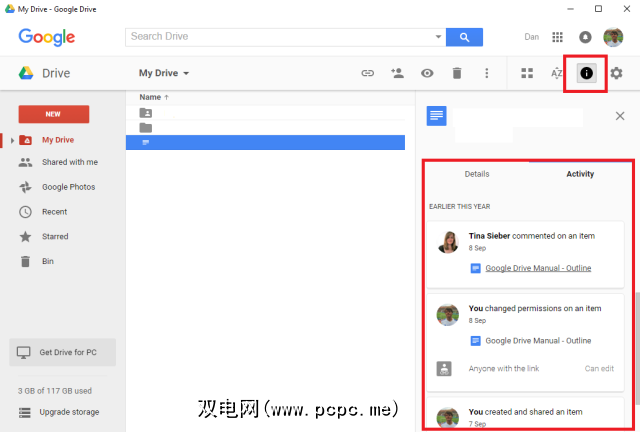
Task: Click You changed permissions on an item
Action: 535,308
